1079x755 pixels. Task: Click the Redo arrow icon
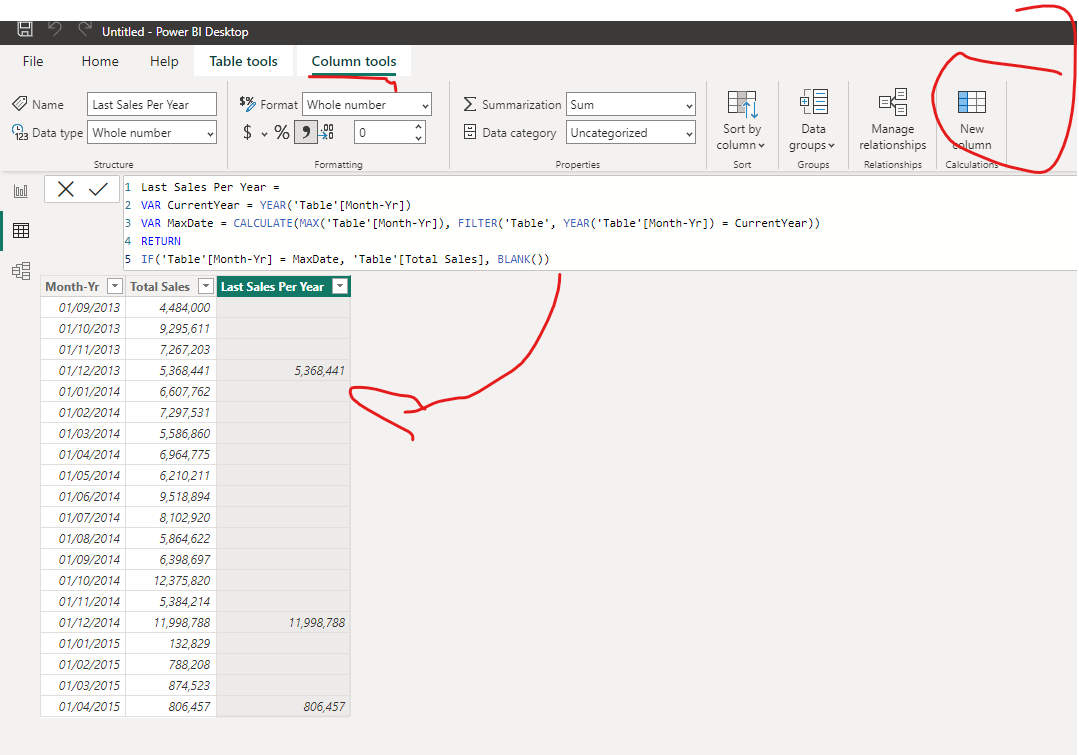point(85,29)
